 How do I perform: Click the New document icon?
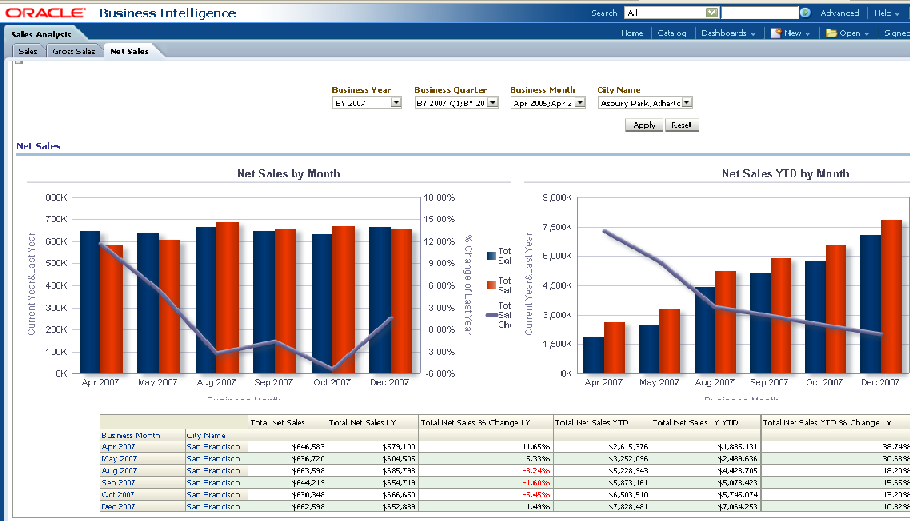[x=776, y=33]
